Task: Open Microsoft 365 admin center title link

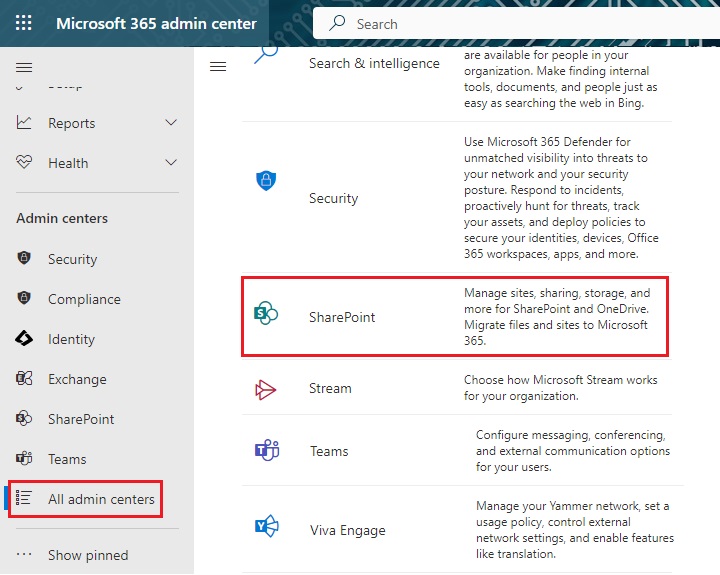Action: click(156, 23)
